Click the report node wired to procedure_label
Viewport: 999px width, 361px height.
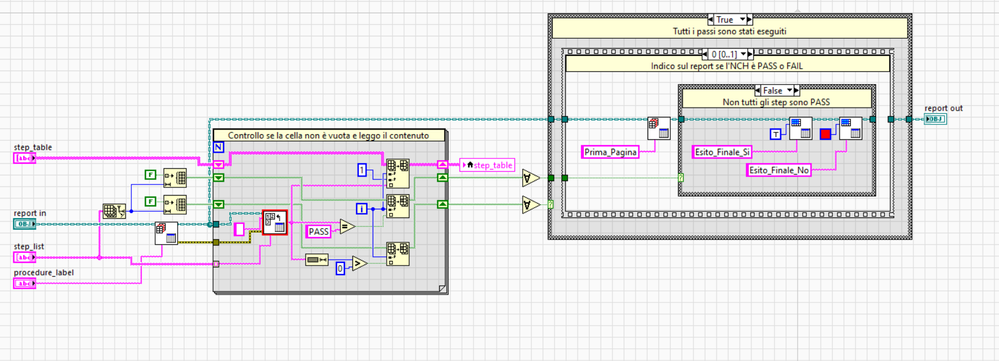pyautogui.click(x=166, y=234)
